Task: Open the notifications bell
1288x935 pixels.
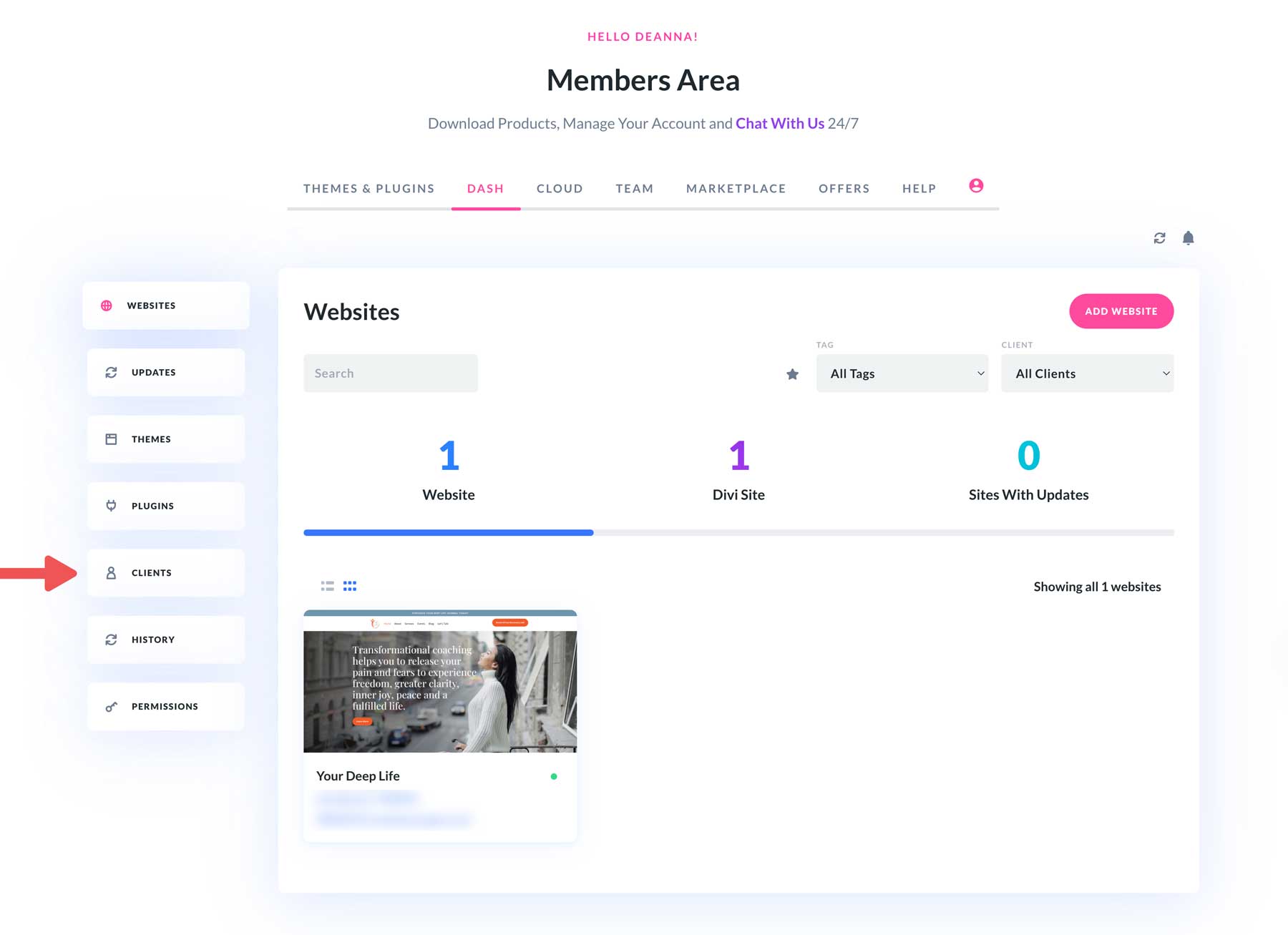Action: [x=1188, y=238]
